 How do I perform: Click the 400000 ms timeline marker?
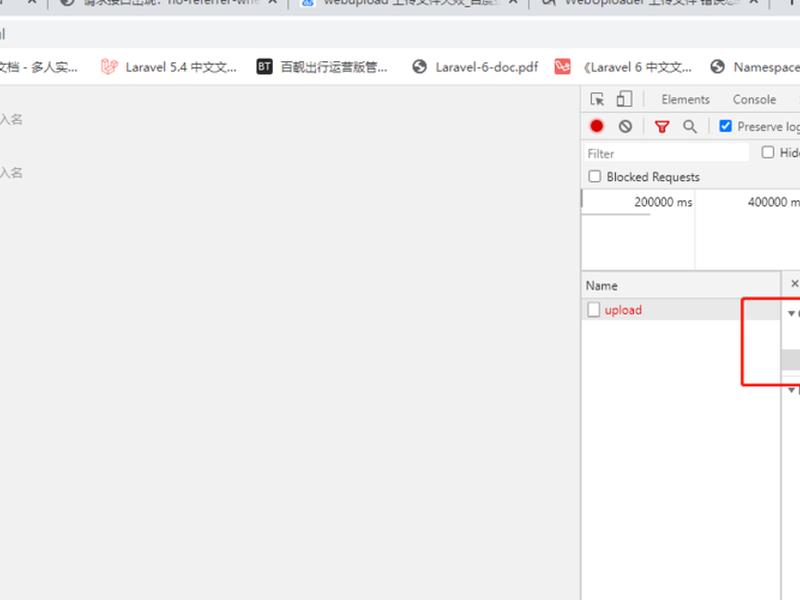coord(773,202)
